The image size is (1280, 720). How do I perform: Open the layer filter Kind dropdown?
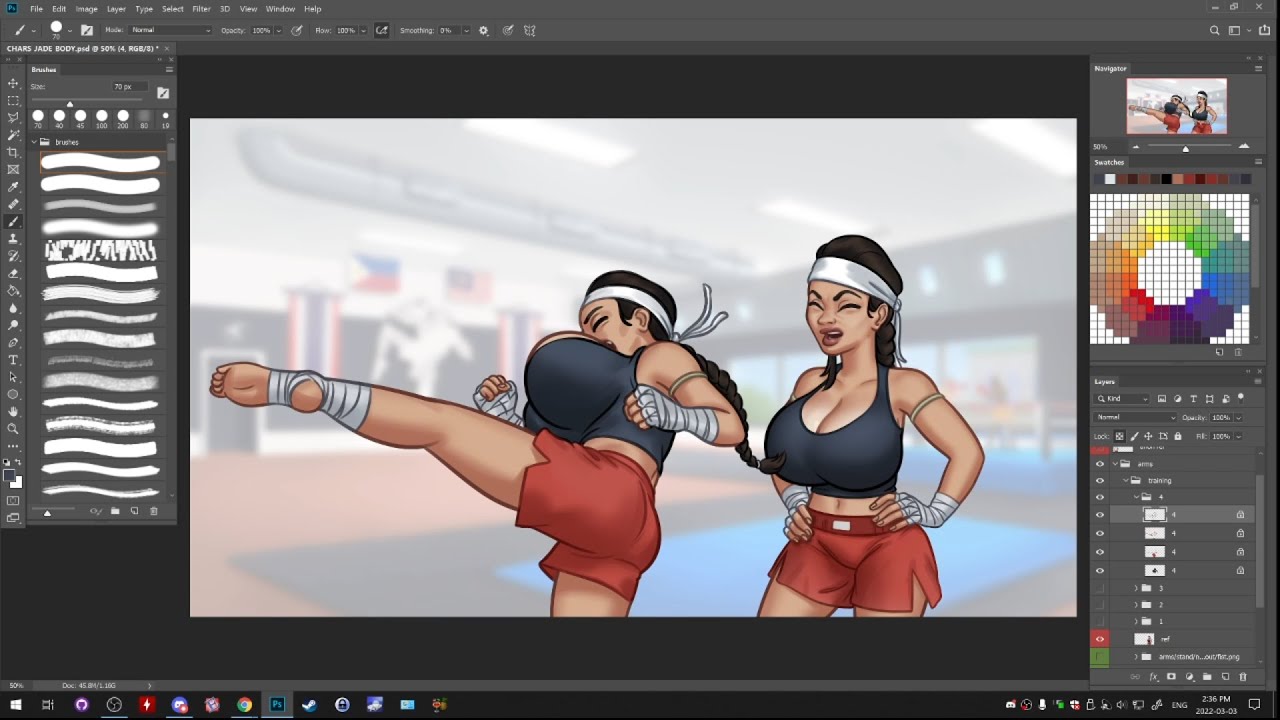1123,399
